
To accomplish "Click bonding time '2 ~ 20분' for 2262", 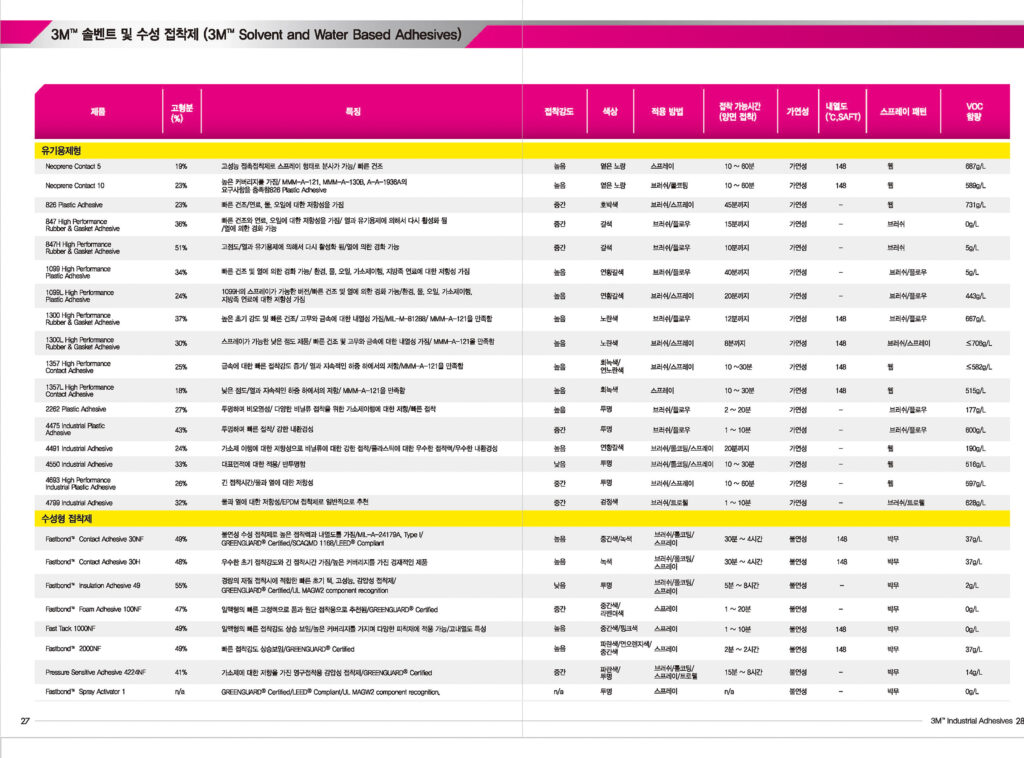I will (737, 409).
